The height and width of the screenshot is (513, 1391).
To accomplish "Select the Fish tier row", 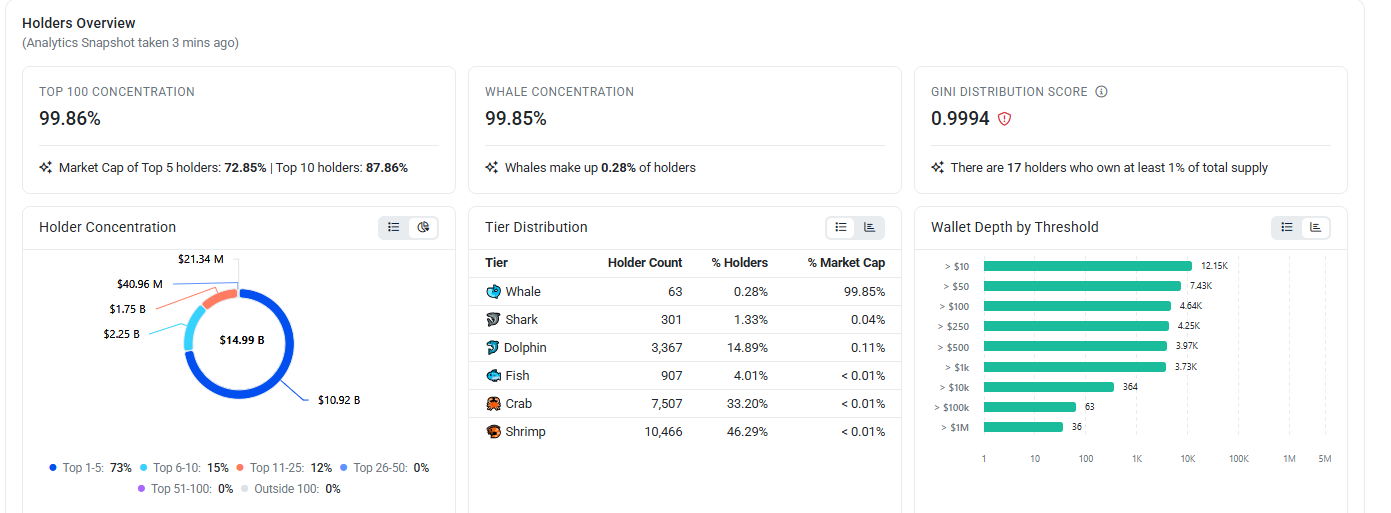I will click(x=685, y=376).
